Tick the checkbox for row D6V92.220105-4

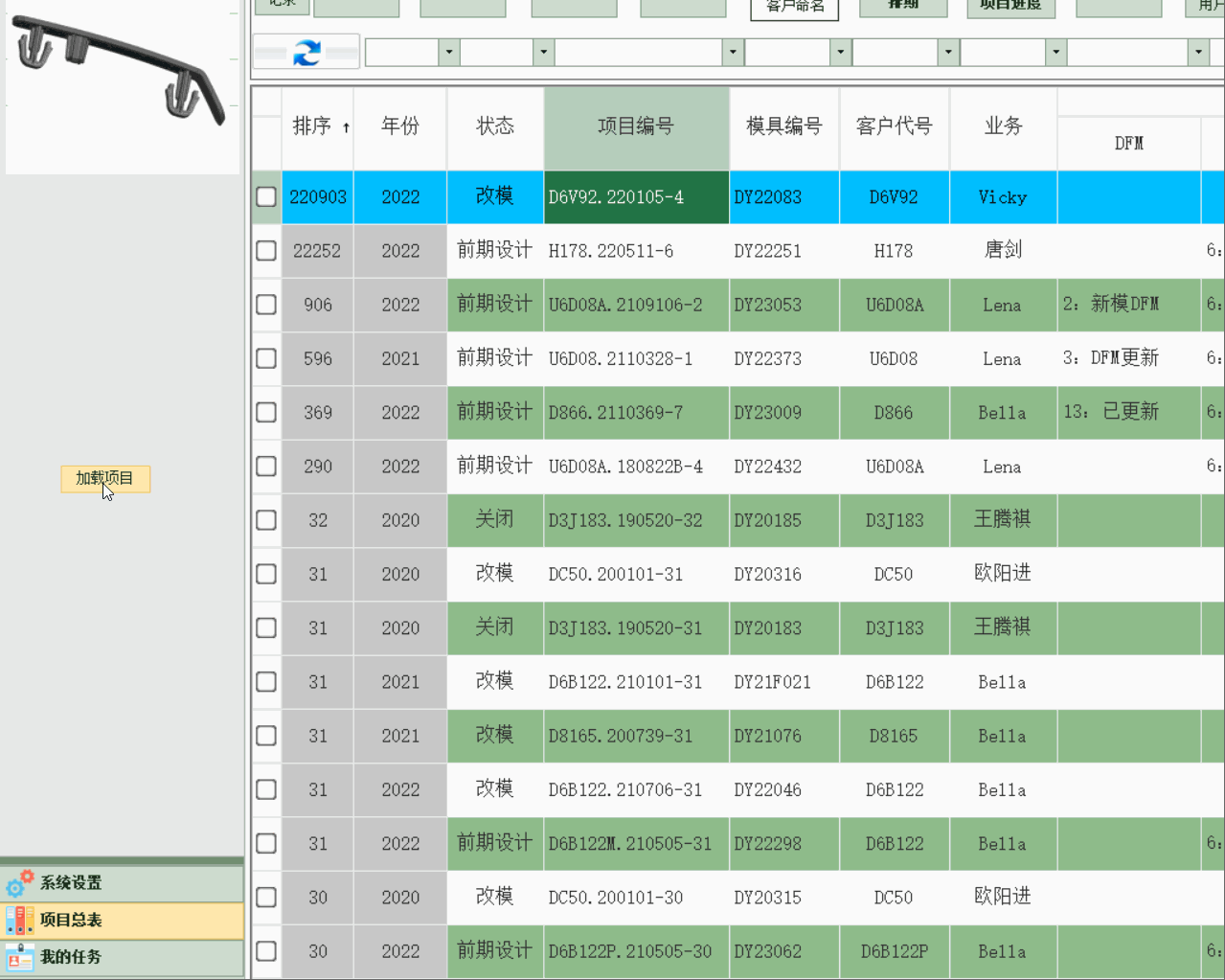[x=266, y=197]
